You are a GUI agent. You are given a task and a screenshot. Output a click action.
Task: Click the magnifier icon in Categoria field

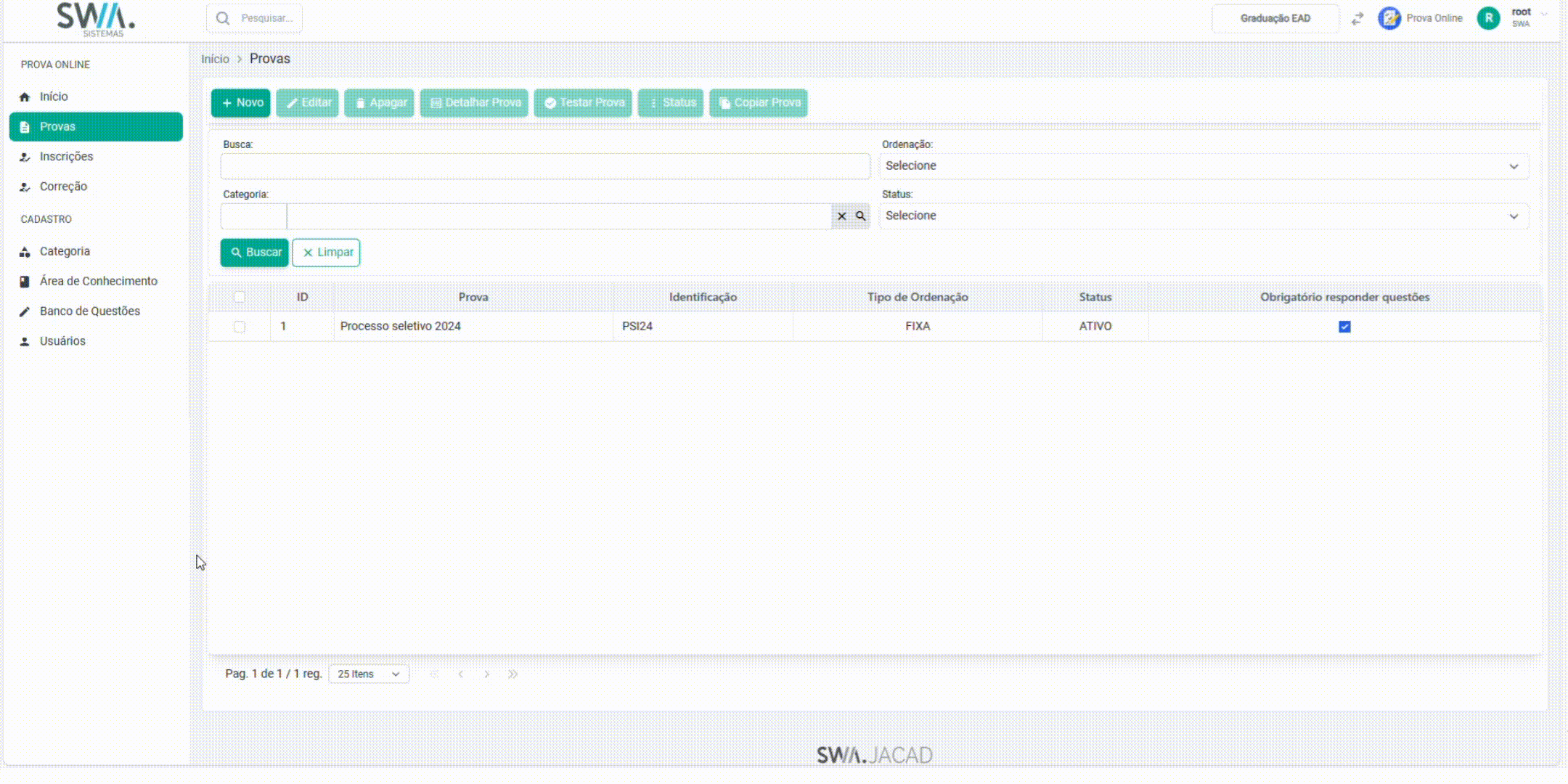tap(860, 216)
